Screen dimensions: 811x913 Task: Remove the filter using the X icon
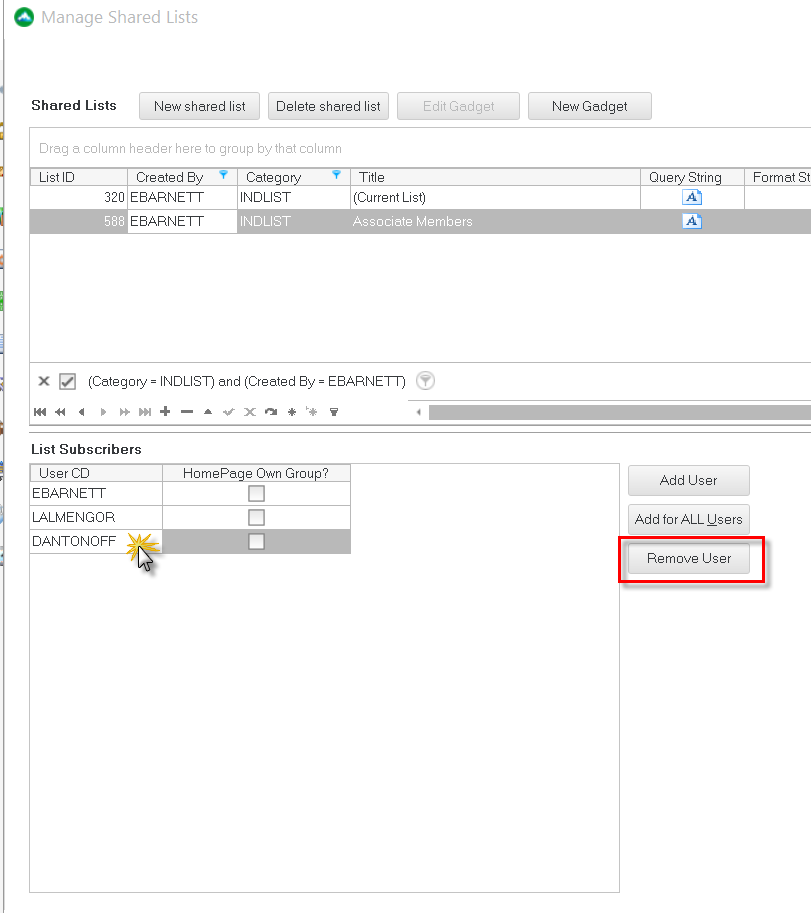point(44,381)
